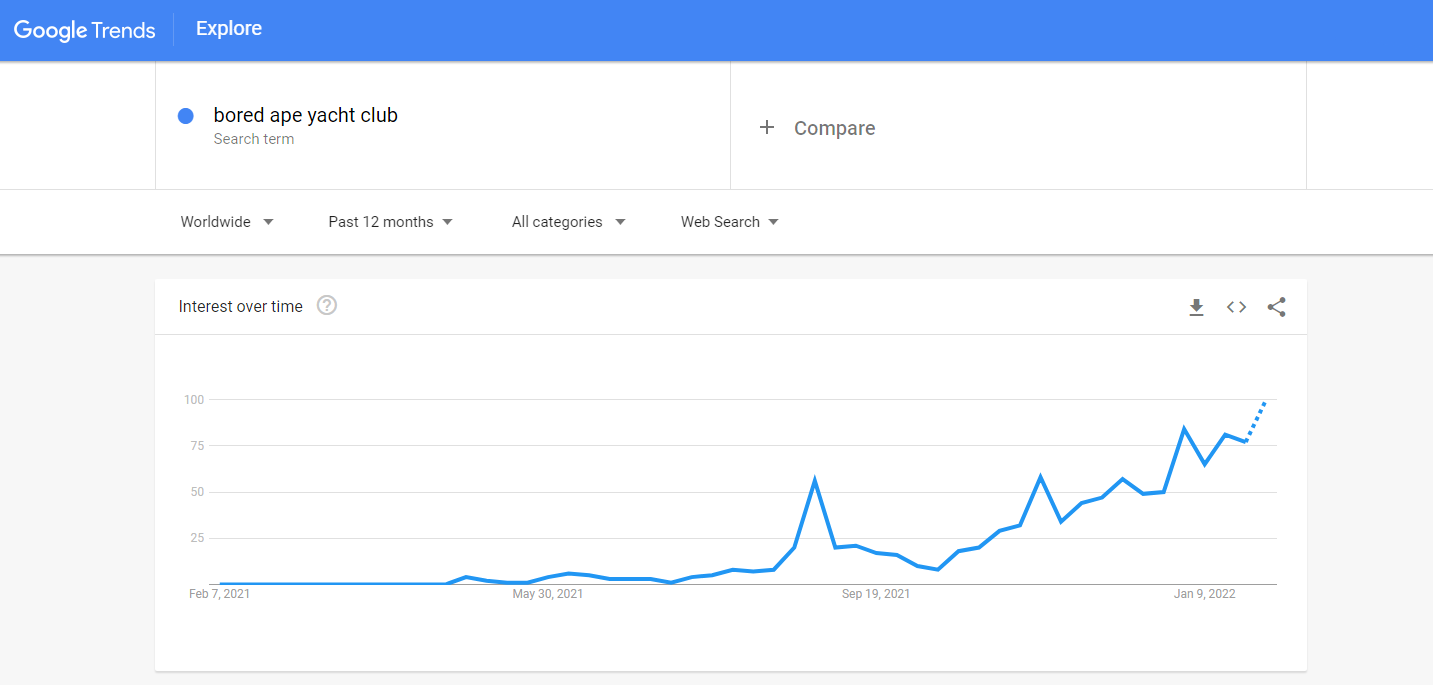Click the Interest over time heading

[240, 307]
